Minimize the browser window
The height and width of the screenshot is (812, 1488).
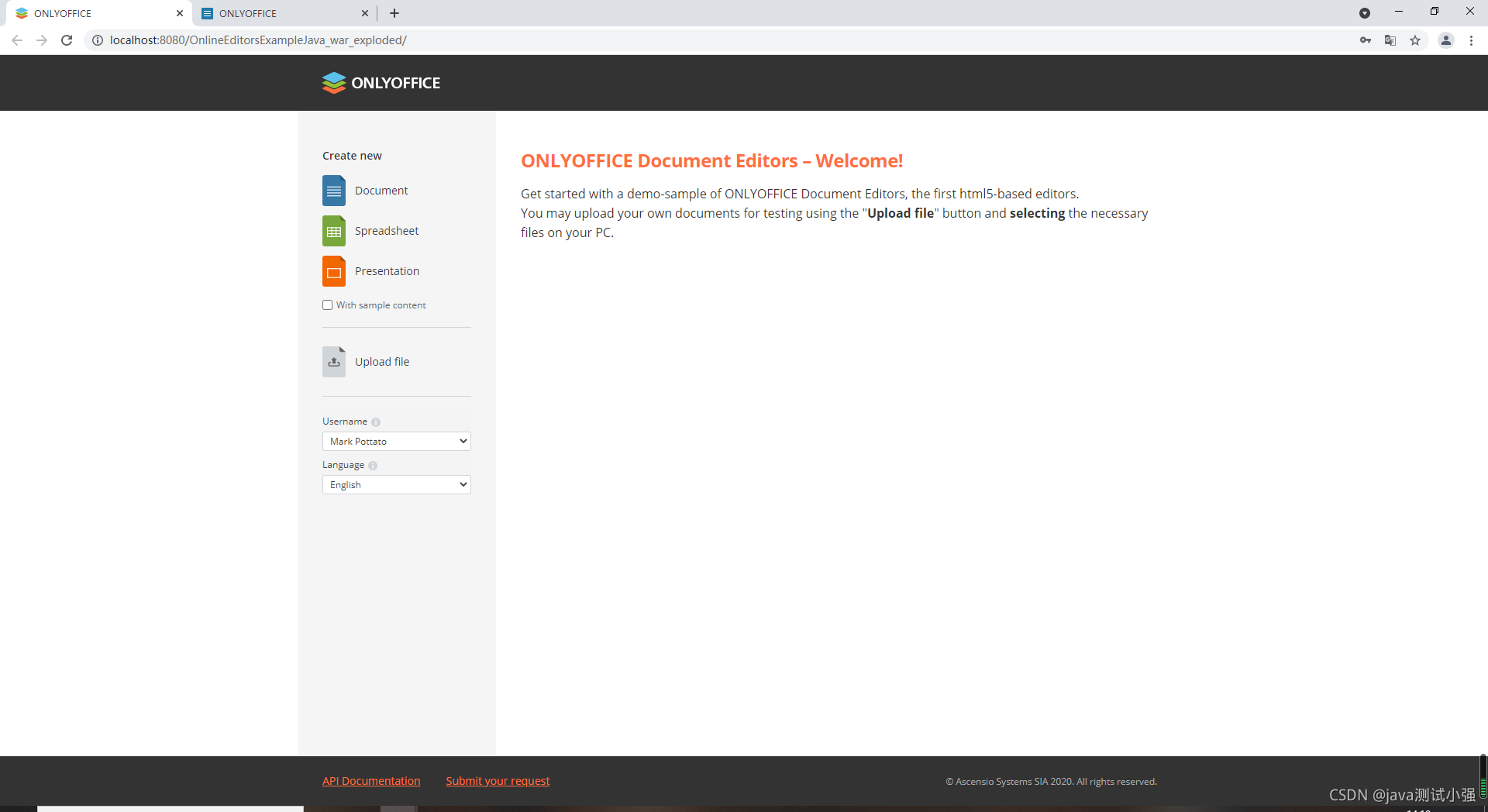click(1399, 12)
